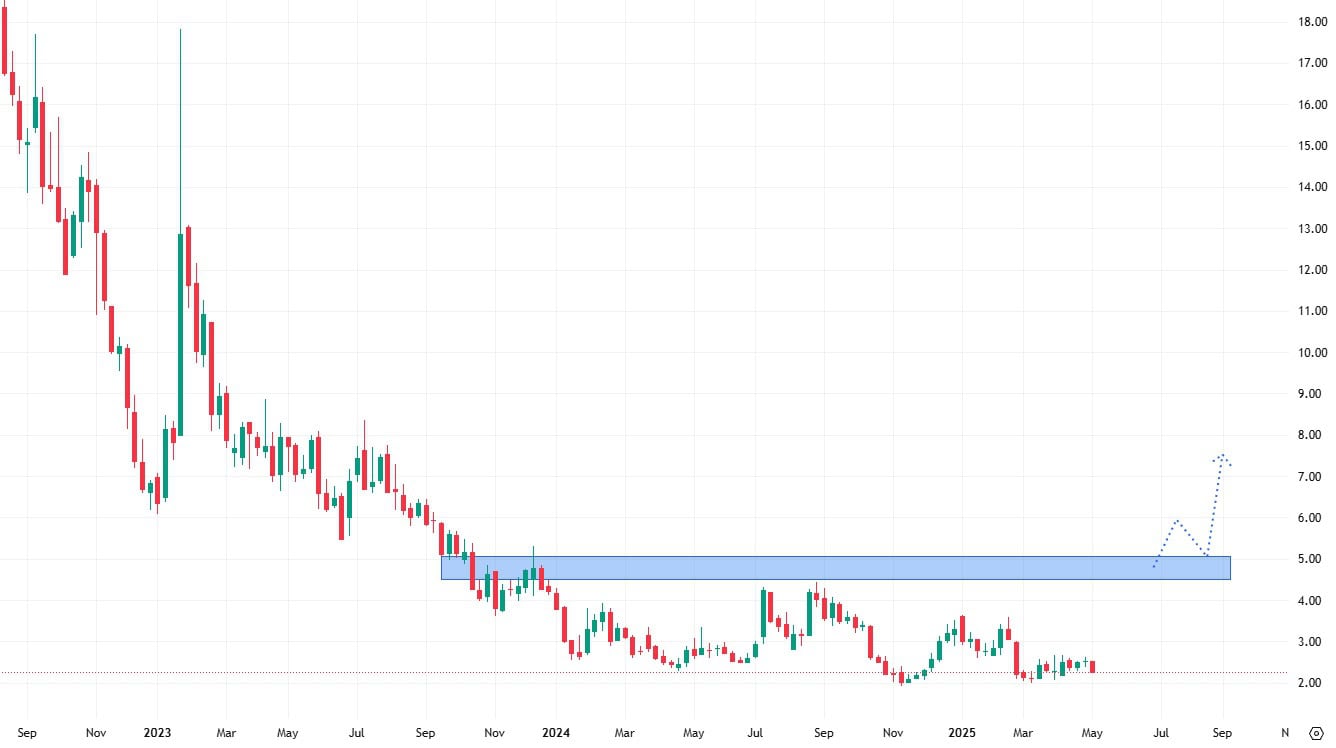Screen dimensions: 1336x748
Task: Click the 7.00 price axis label
Action: point(1312,476)
